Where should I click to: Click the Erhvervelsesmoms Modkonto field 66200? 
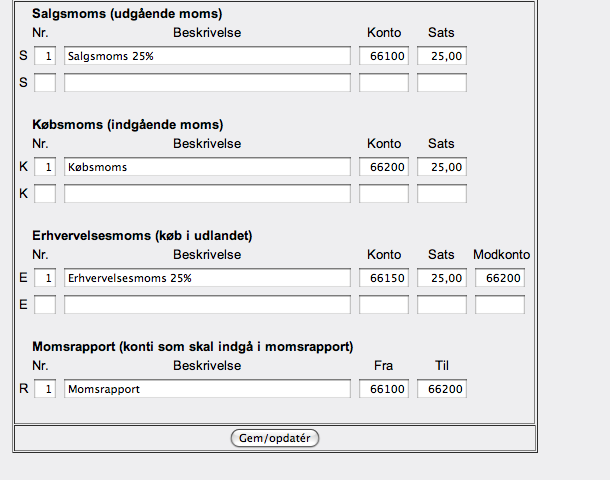click(500, 278)
